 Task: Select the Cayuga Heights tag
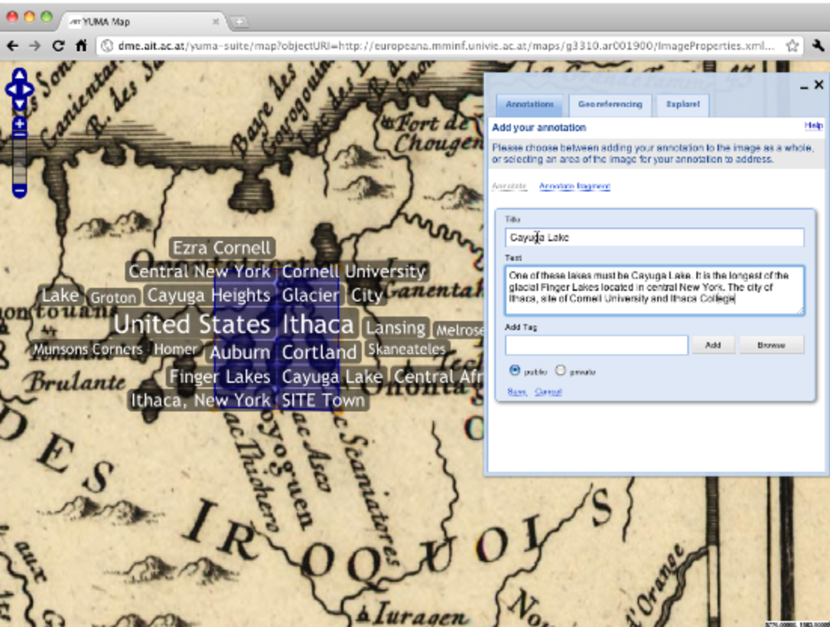click(209, 295)
